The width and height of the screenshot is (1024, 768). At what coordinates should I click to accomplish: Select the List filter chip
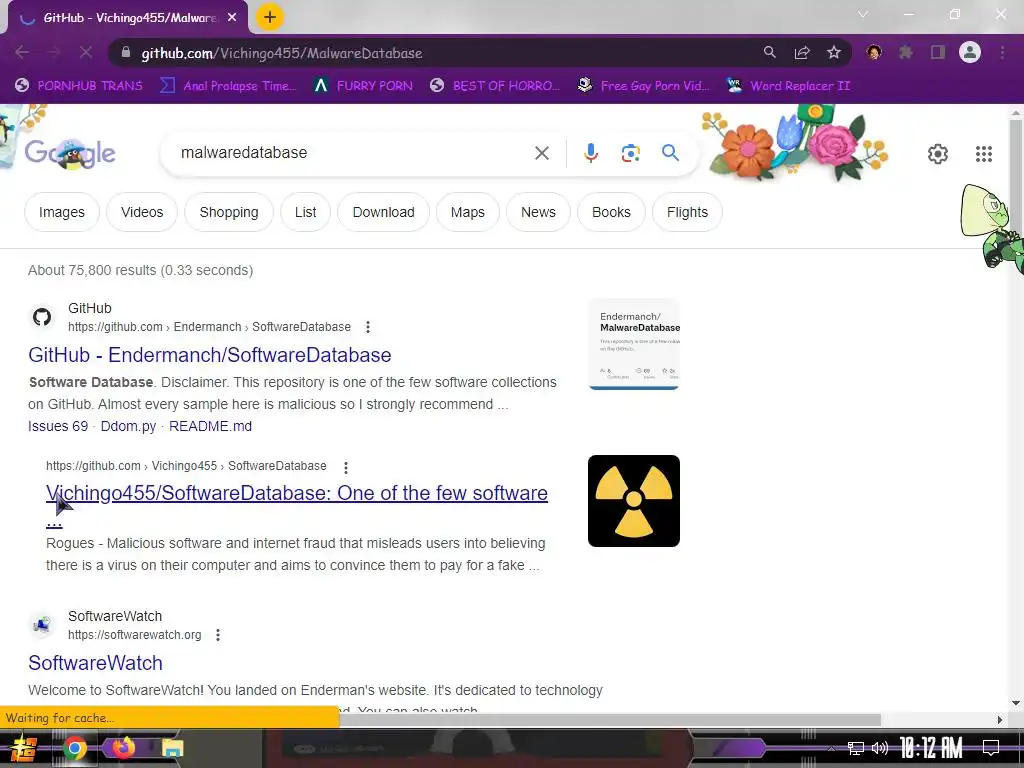[305, 212]
